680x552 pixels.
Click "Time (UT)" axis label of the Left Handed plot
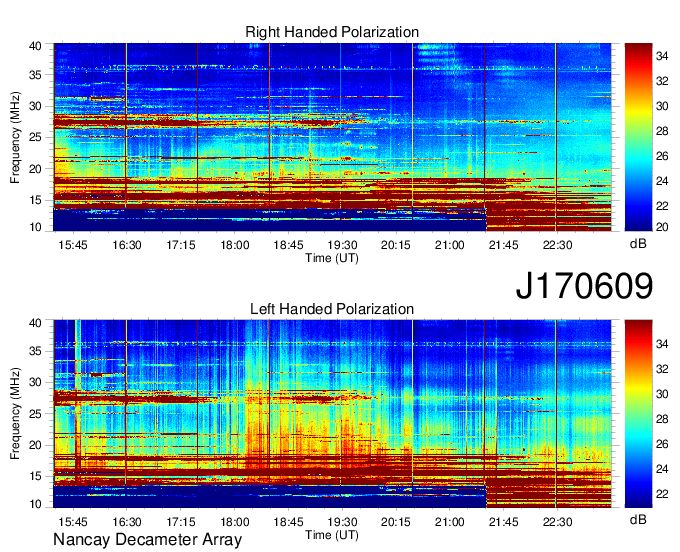(332, 535)
